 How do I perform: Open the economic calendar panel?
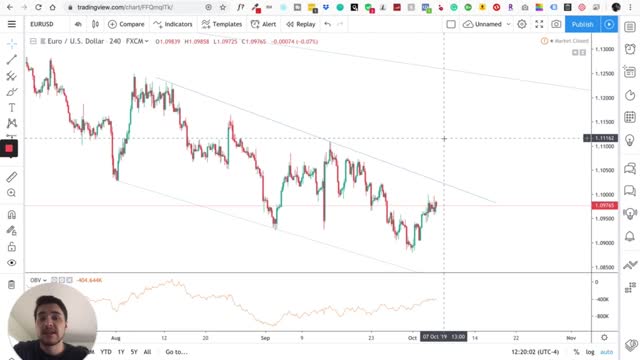(630, 117)
